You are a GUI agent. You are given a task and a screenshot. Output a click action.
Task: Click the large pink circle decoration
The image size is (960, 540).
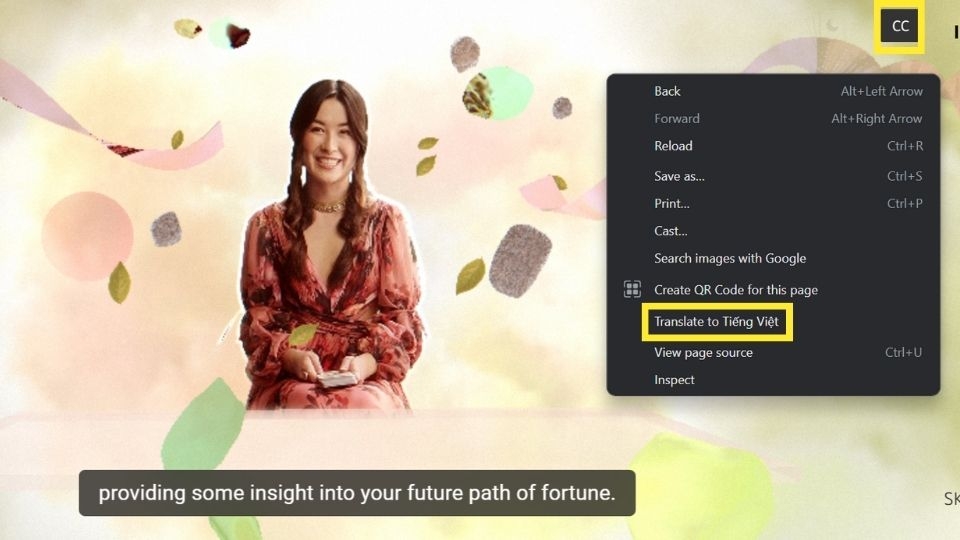click(x=88, y=236)
